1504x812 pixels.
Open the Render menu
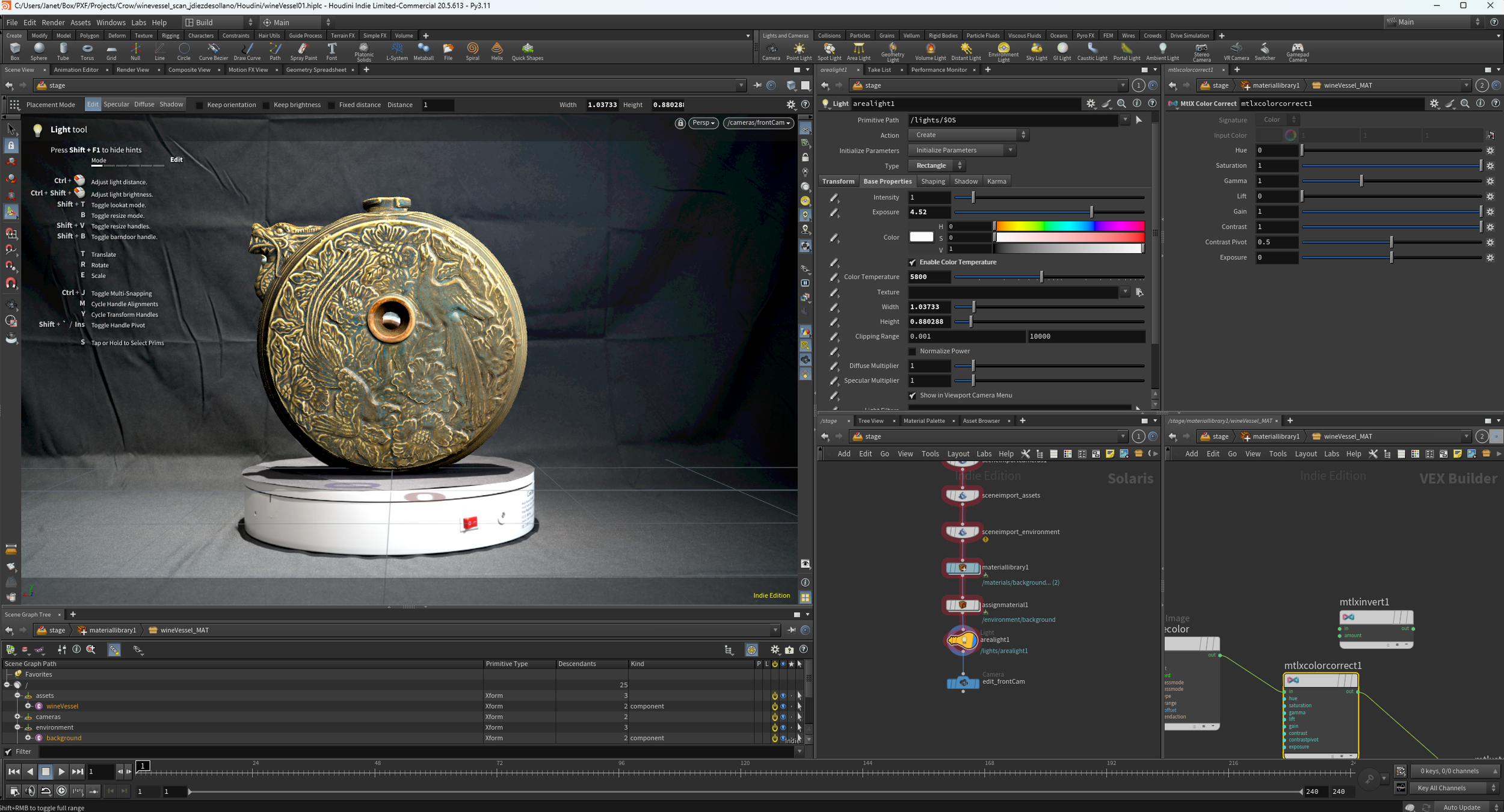(53, 22)
